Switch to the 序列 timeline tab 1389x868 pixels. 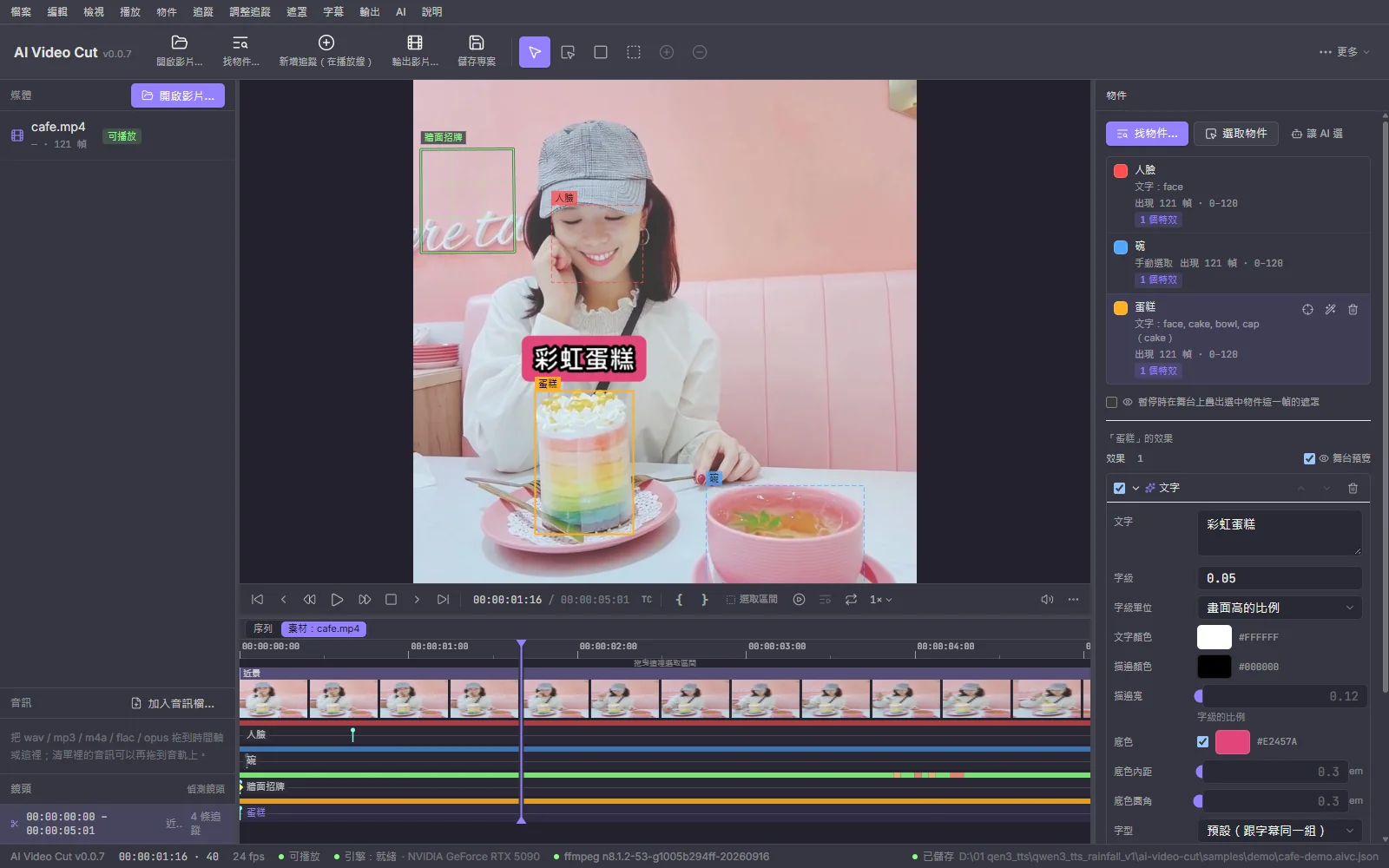click(x=263, y=628)
